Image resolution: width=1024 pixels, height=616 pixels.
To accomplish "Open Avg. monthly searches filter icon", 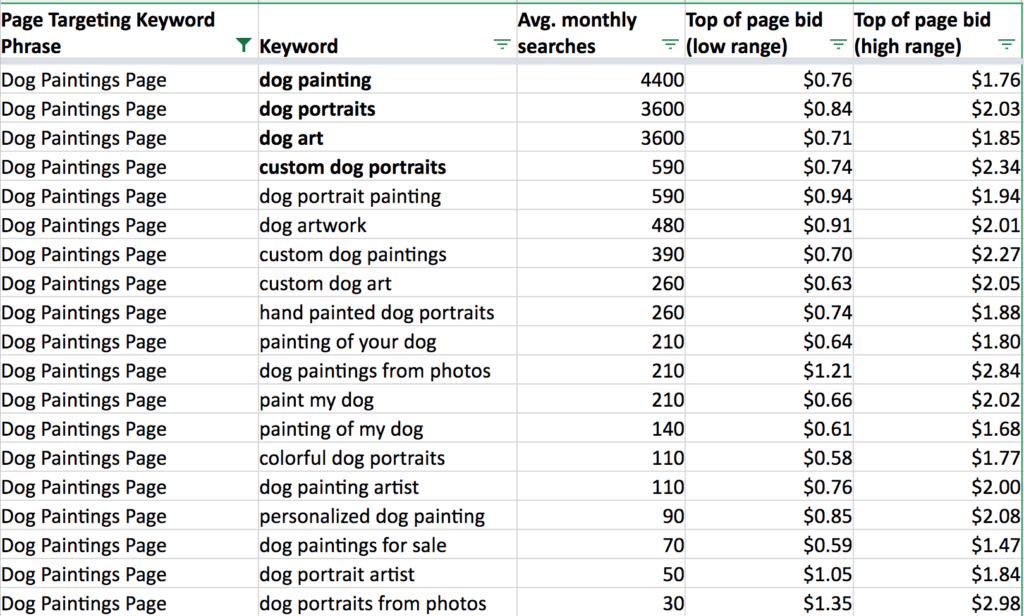I will pyautogui.click(x=669, y=45).
